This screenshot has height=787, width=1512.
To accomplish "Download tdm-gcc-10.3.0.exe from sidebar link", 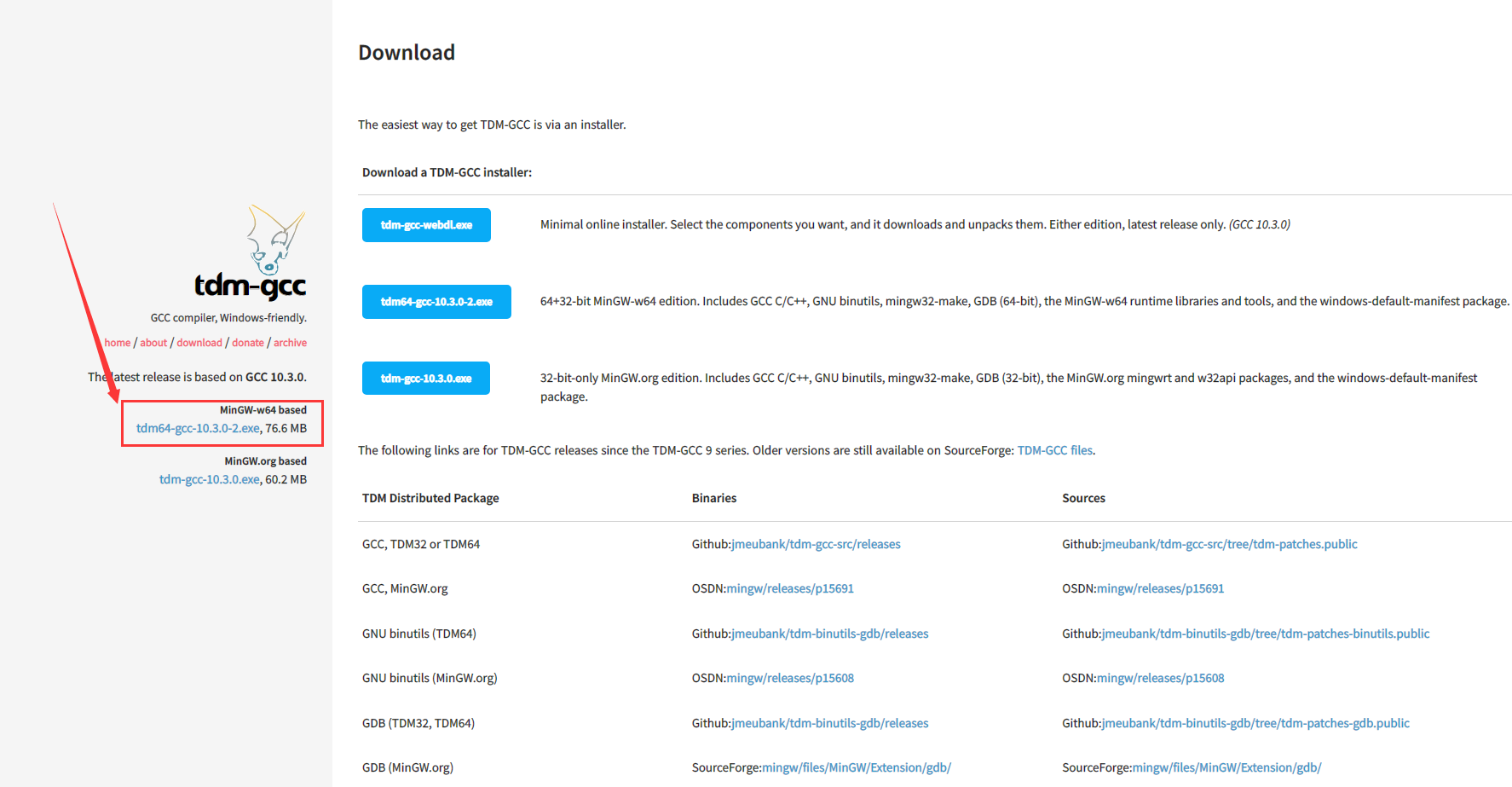I will (x=209, y=479).
